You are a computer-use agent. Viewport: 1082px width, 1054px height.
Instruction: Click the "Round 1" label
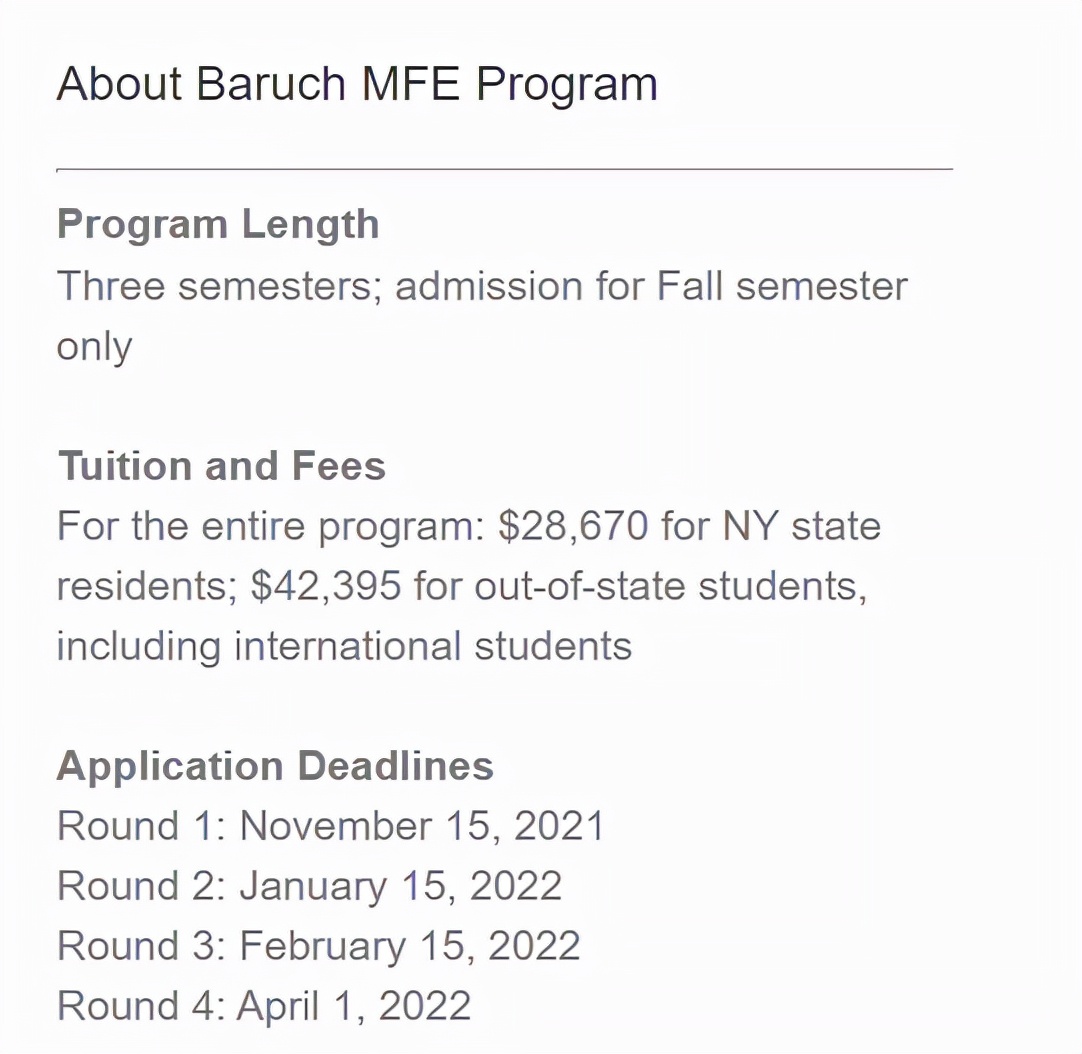click(136, 826)
